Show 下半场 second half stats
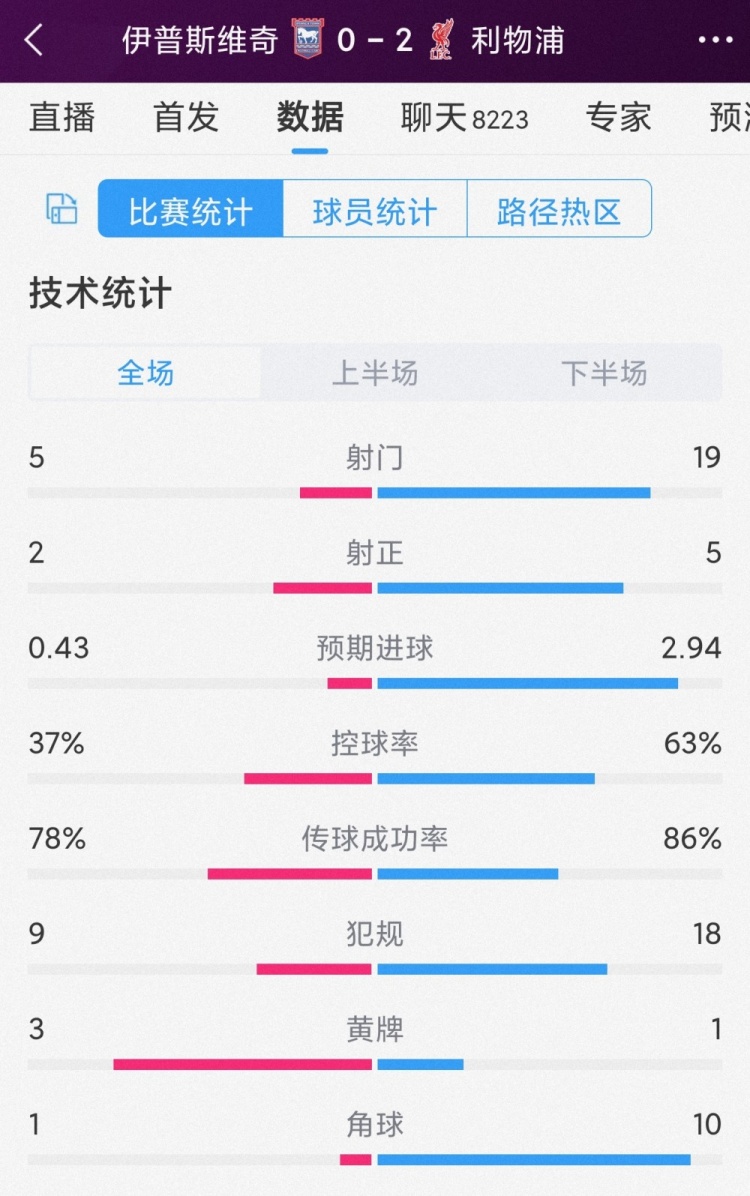 coord(604,373)
